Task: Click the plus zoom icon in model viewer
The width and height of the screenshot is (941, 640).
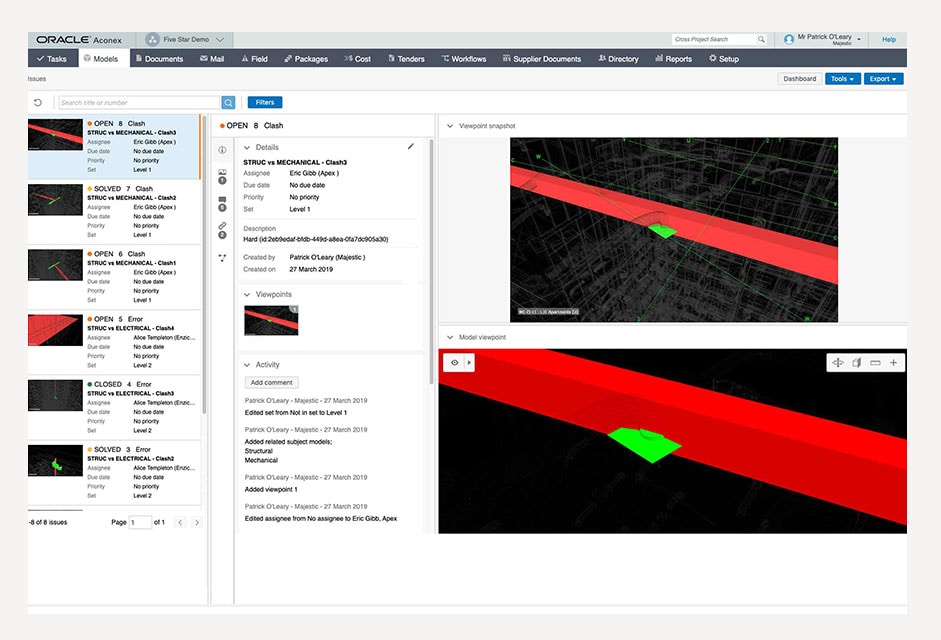Action: [893, 363]
